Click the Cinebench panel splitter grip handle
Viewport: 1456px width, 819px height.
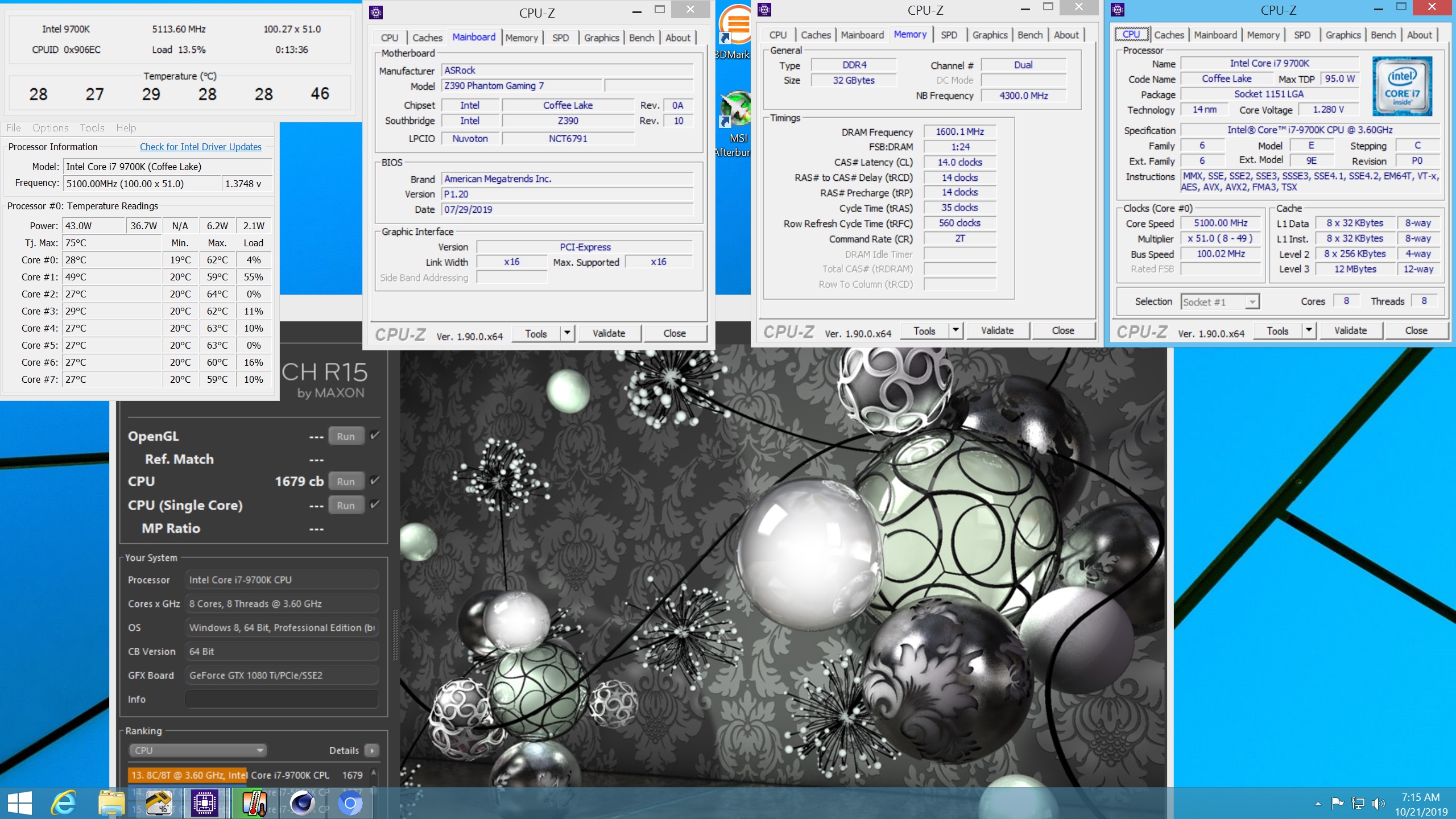tap(395, 635)
